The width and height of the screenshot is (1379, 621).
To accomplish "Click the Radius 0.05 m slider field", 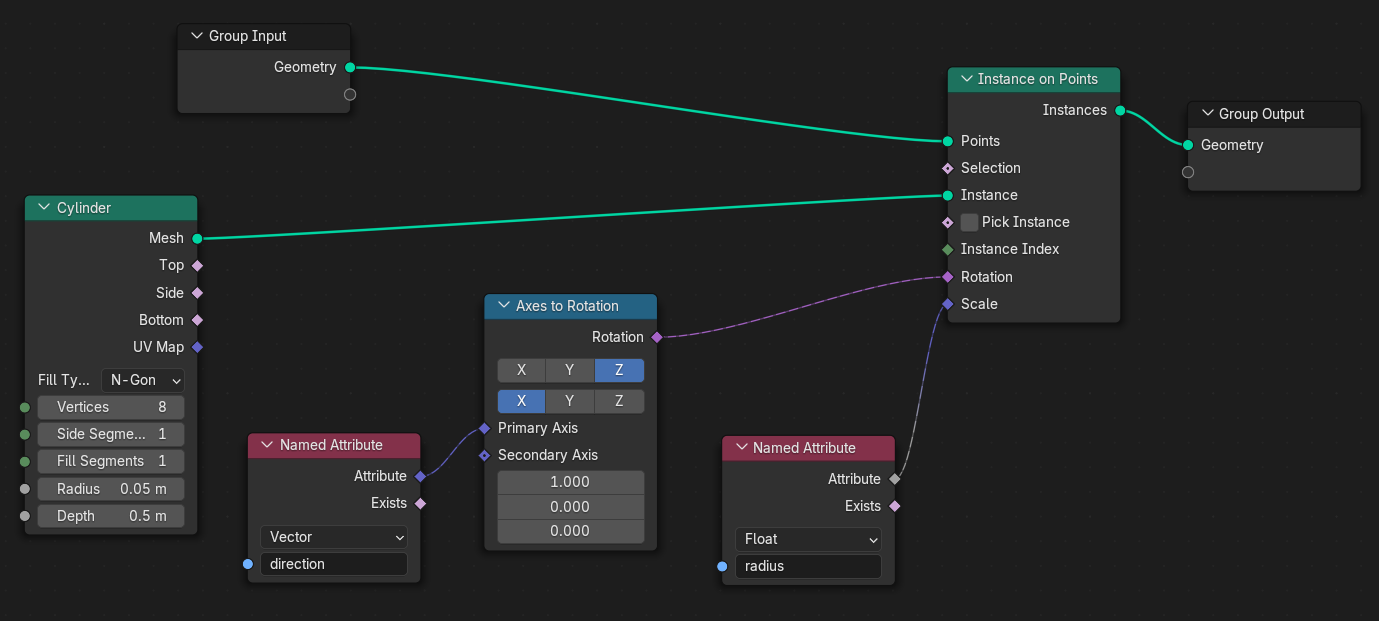I will (110, 489).
